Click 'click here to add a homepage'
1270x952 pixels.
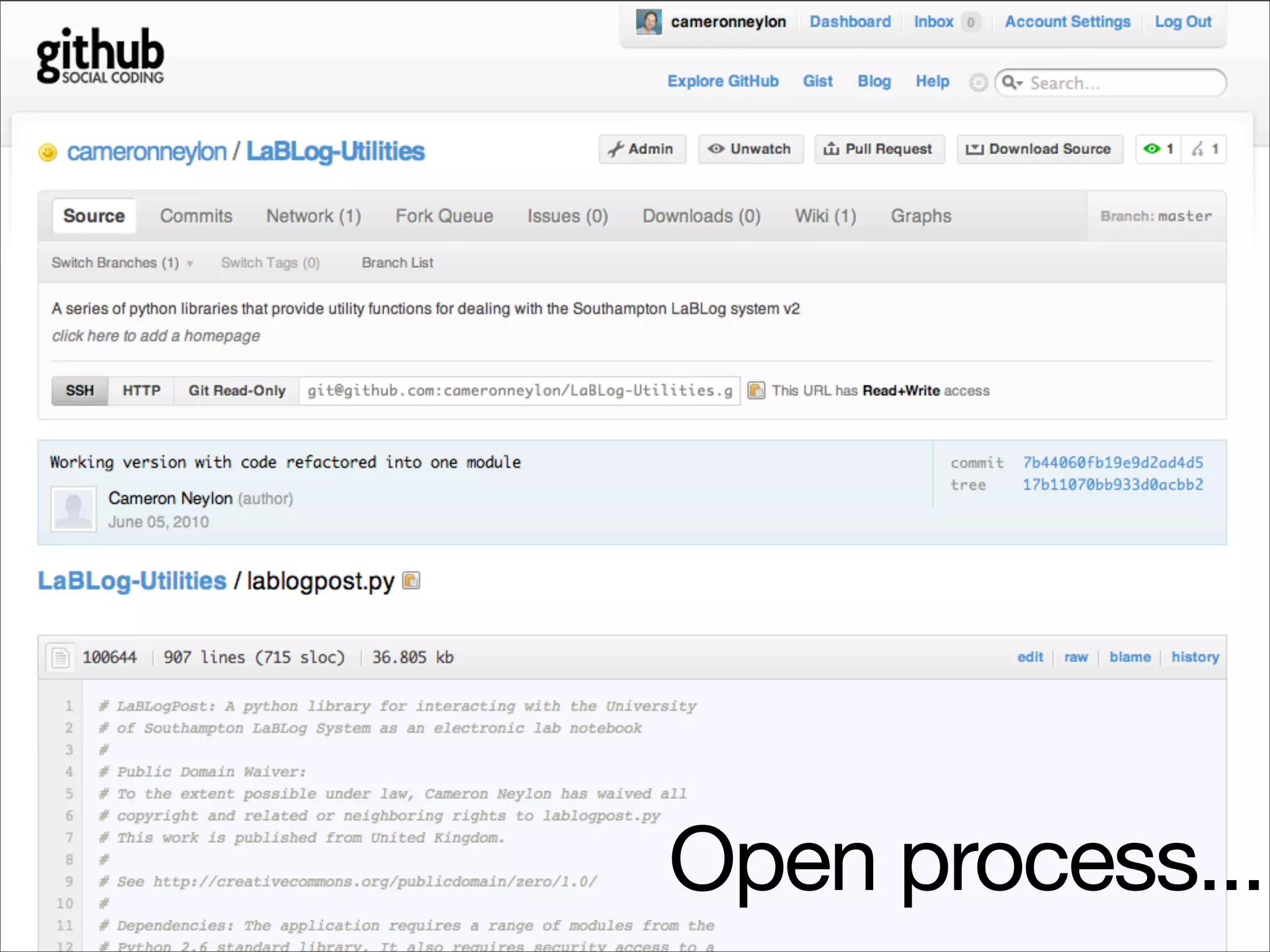156,336
